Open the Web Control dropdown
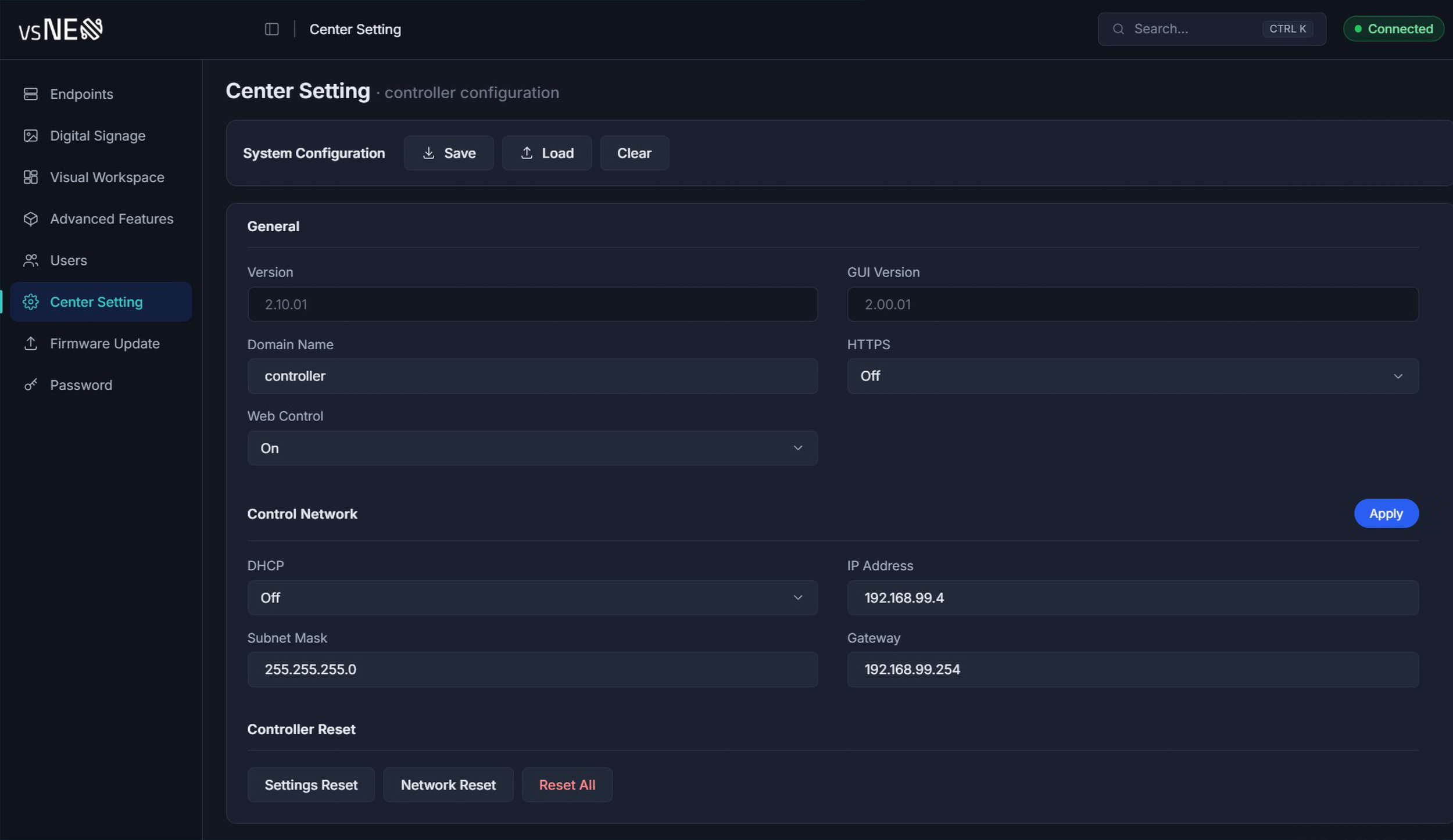 (x=532, y=448)
